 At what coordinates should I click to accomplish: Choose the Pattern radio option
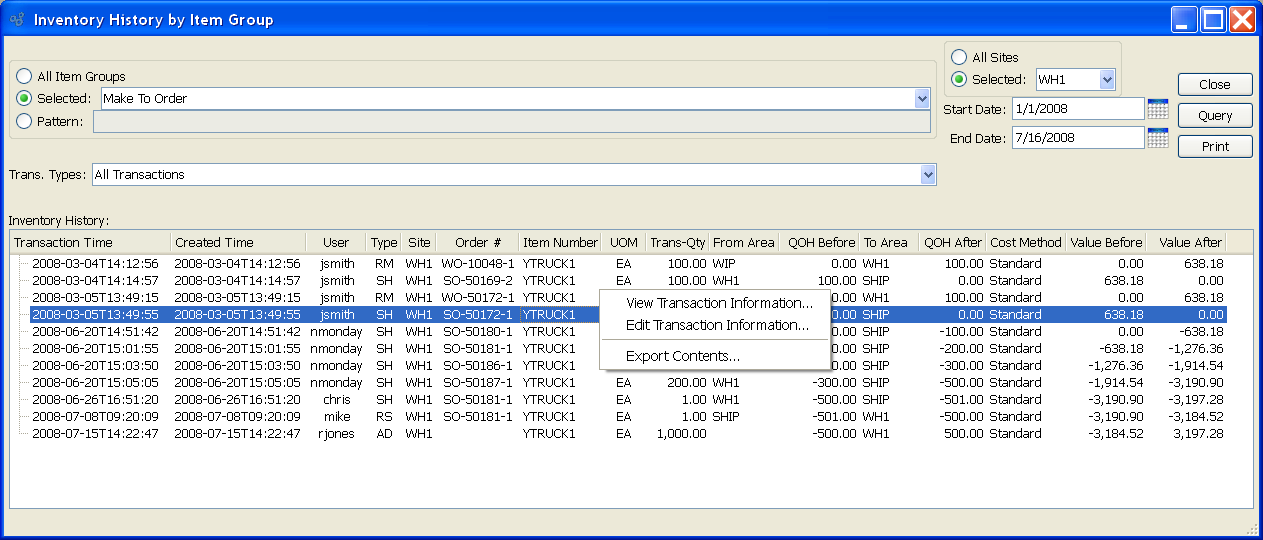24,121
